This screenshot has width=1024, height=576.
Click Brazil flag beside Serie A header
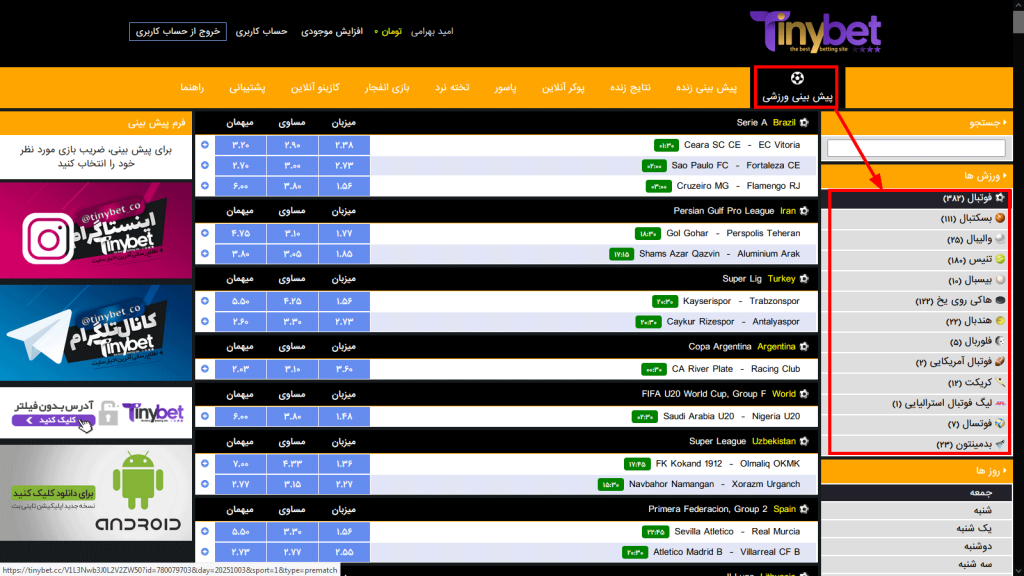806,123
